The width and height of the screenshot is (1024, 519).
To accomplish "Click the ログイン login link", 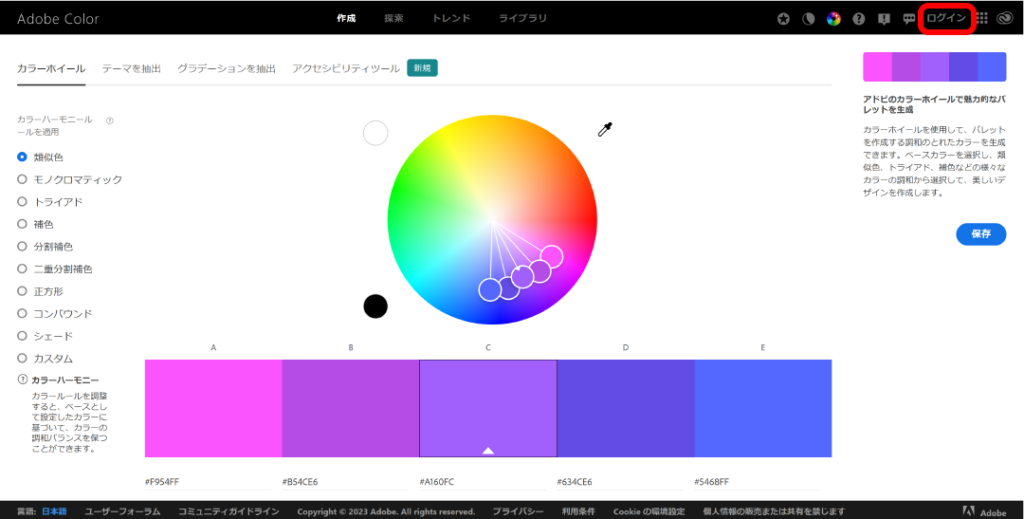I will point(946,19).
